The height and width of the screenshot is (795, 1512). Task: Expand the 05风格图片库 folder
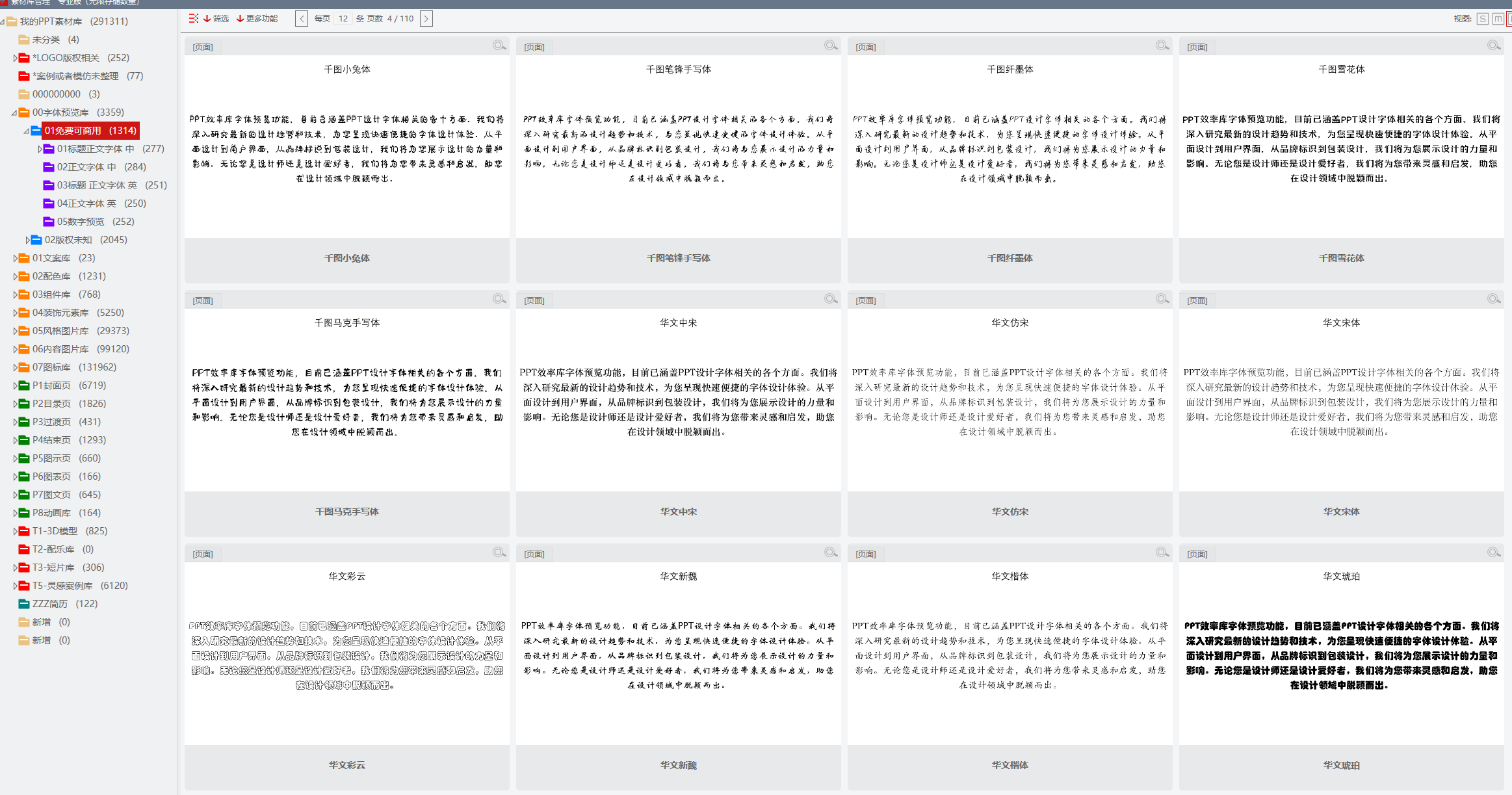(15, 331)
